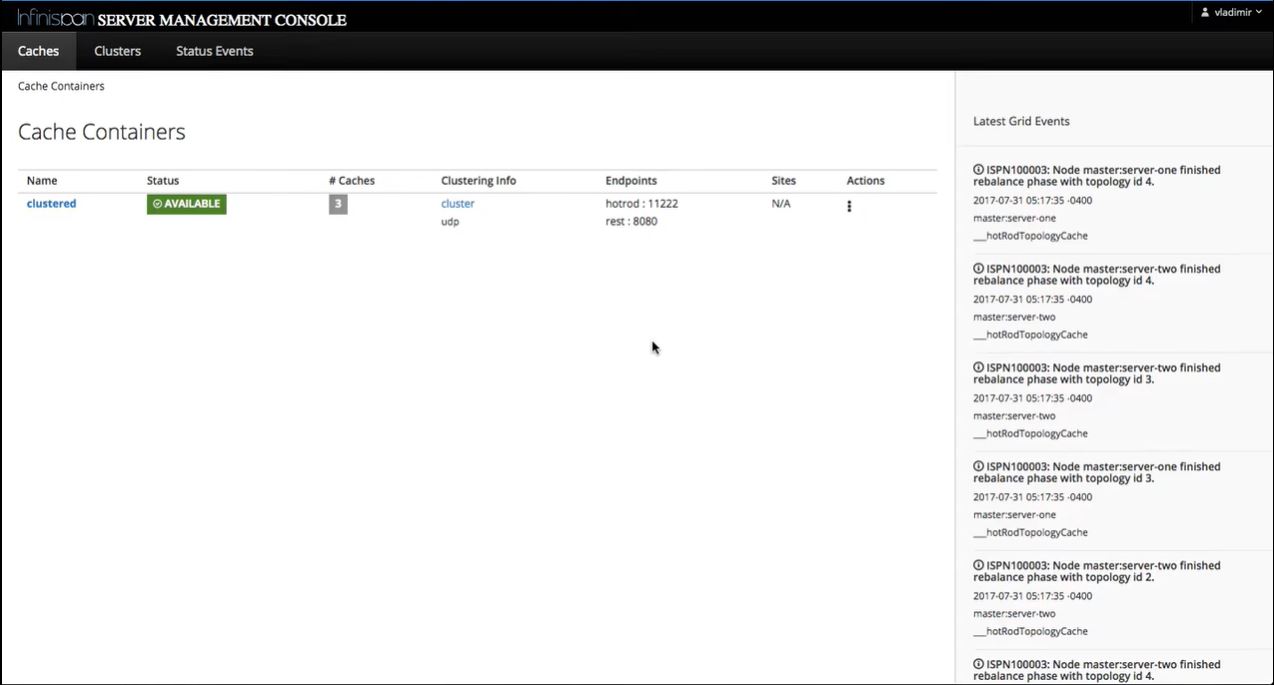Click the info icon of first server-one topology id 4 event
Image resolution: width=1274 pixels, height=685 pixels.
click(x=978, y=170)
